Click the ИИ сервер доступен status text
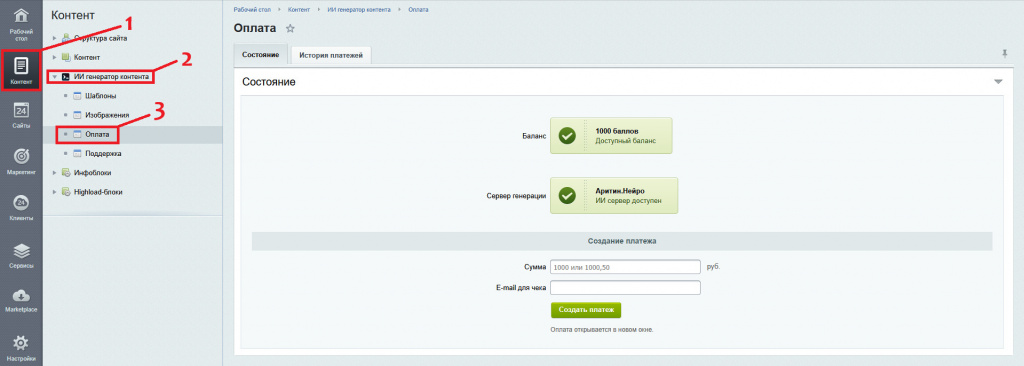 click(x=629, y=201)
